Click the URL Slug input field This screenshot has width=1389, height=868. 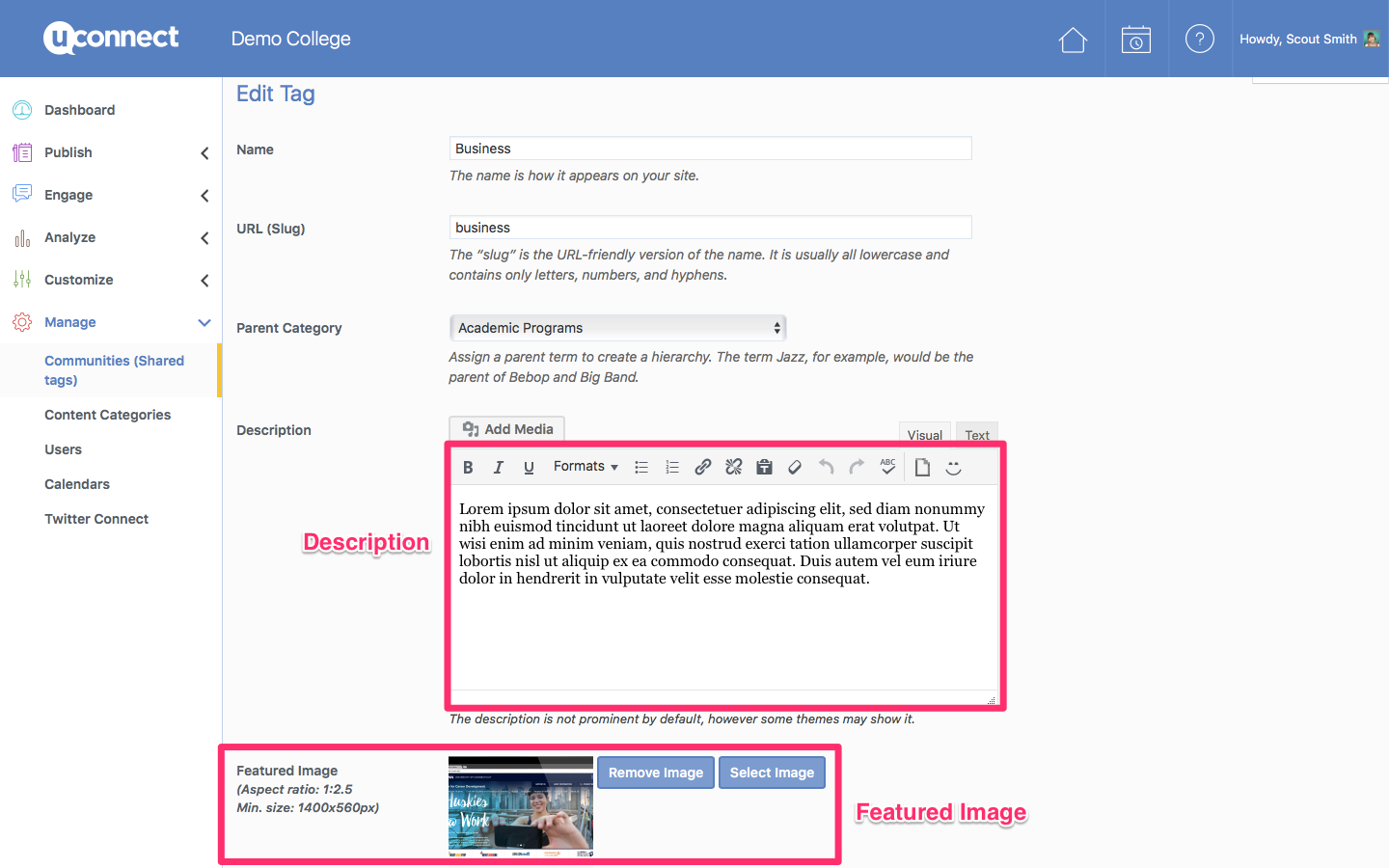point(710,228)
